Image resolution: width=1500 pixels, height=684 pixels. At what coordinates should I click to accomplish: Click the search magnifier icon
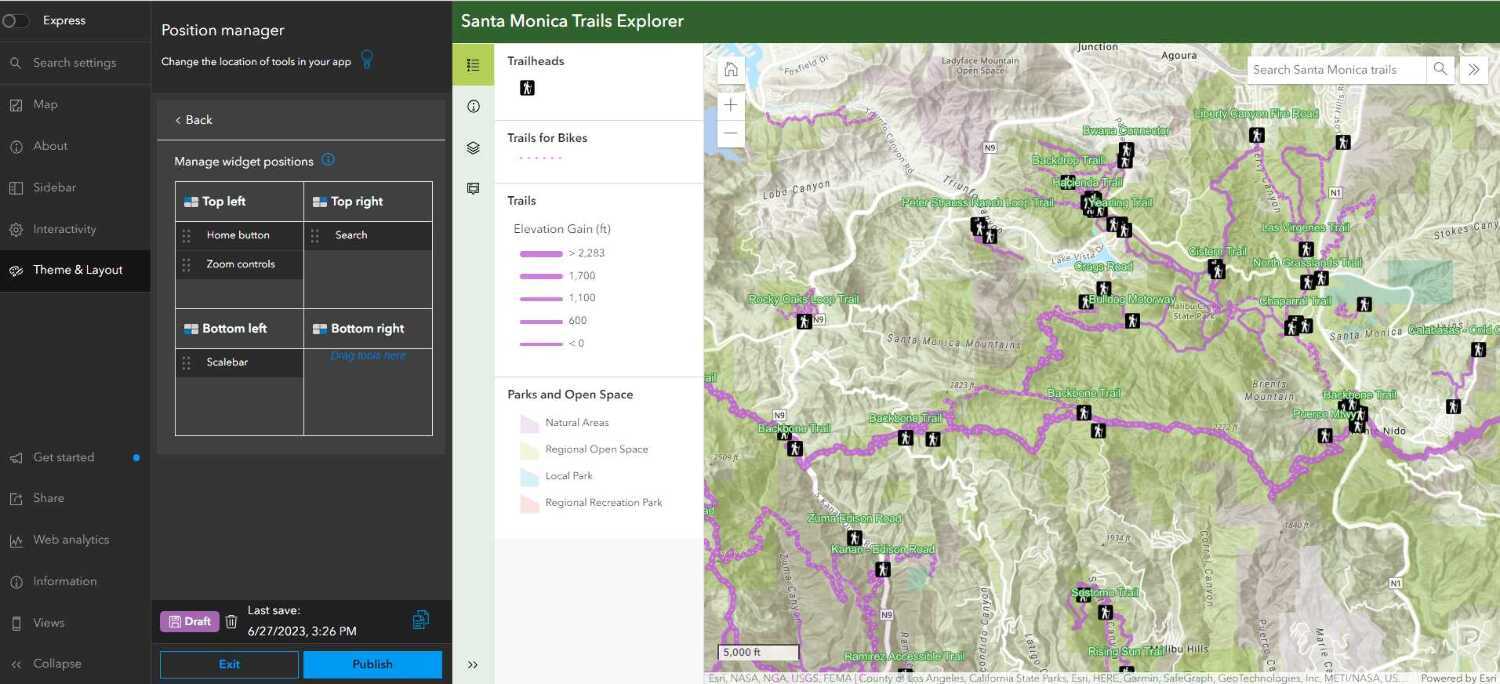click(x=1440, y=69)
